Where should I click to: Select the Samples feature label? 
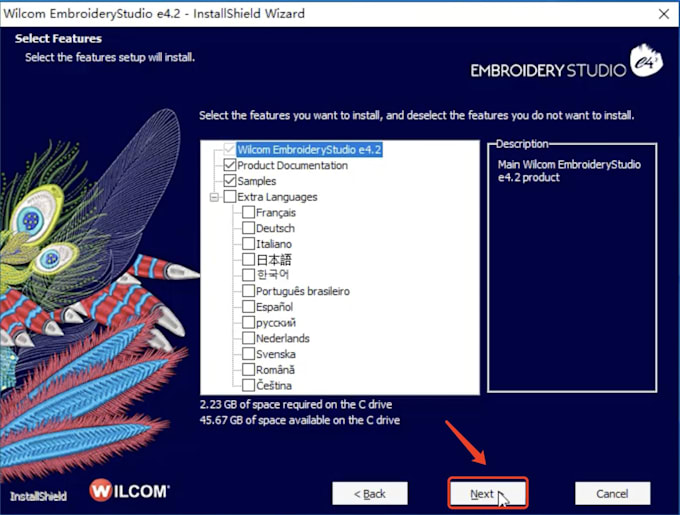point(257,181)
